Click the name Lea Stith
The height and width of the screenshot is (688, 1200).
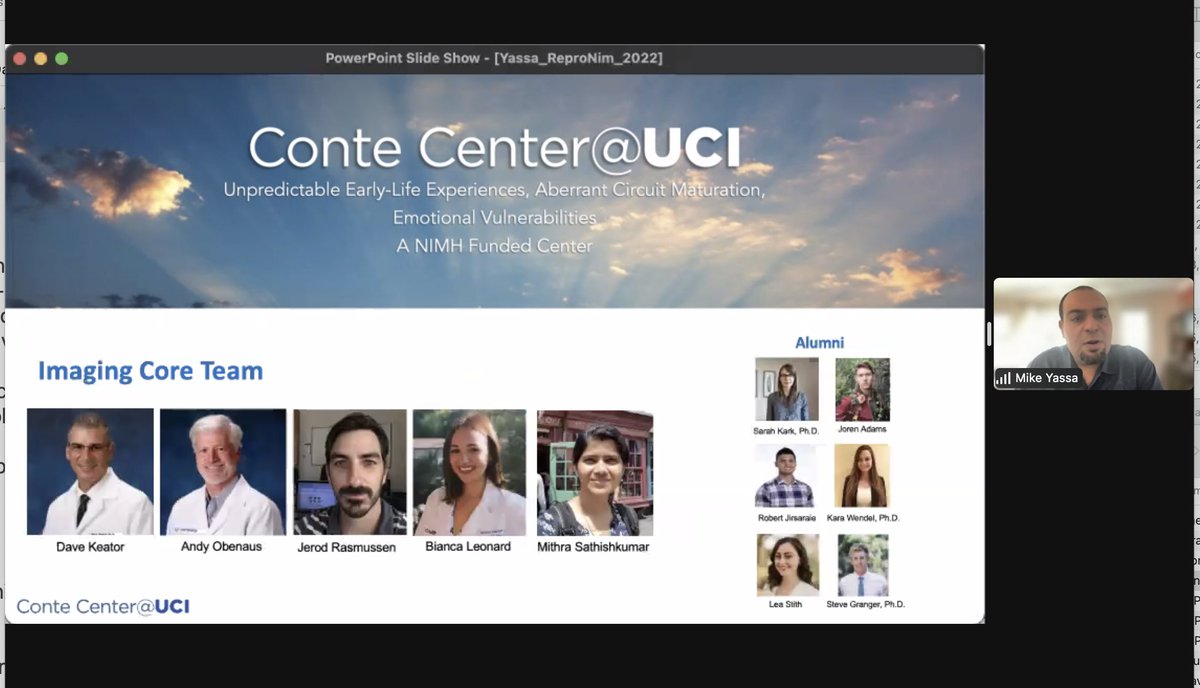pyautogui.click(x=785, y=605)
